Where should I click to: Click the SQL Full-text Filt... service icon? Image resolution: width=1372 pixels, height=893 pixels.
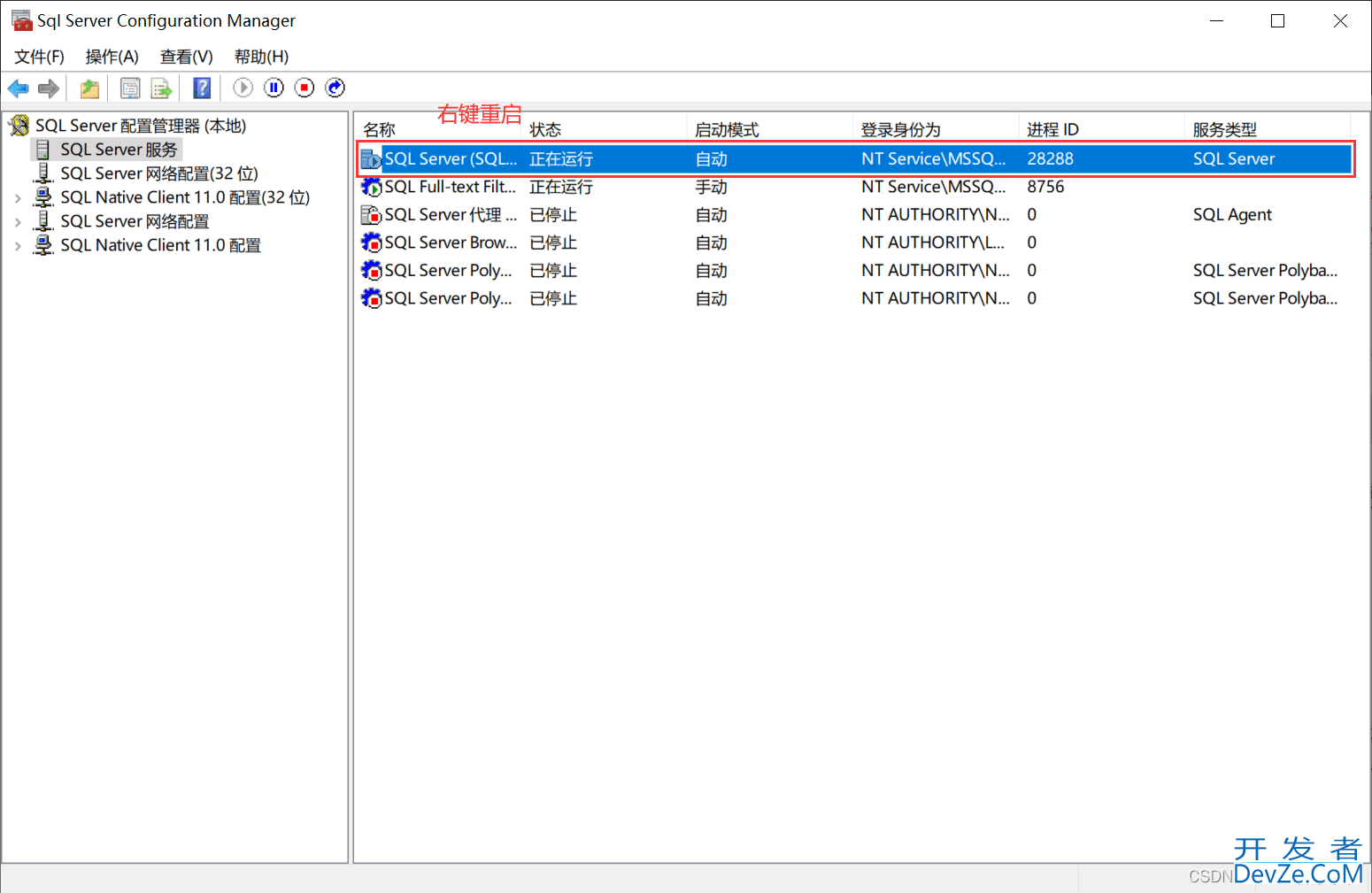pos(371,187)
